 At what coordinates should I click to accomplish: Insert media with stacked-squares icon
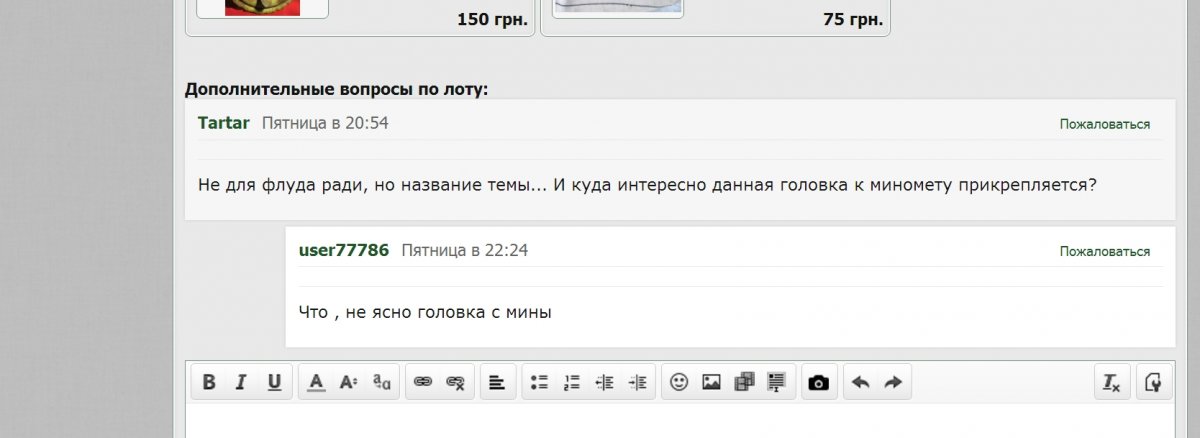pos(744,382)
